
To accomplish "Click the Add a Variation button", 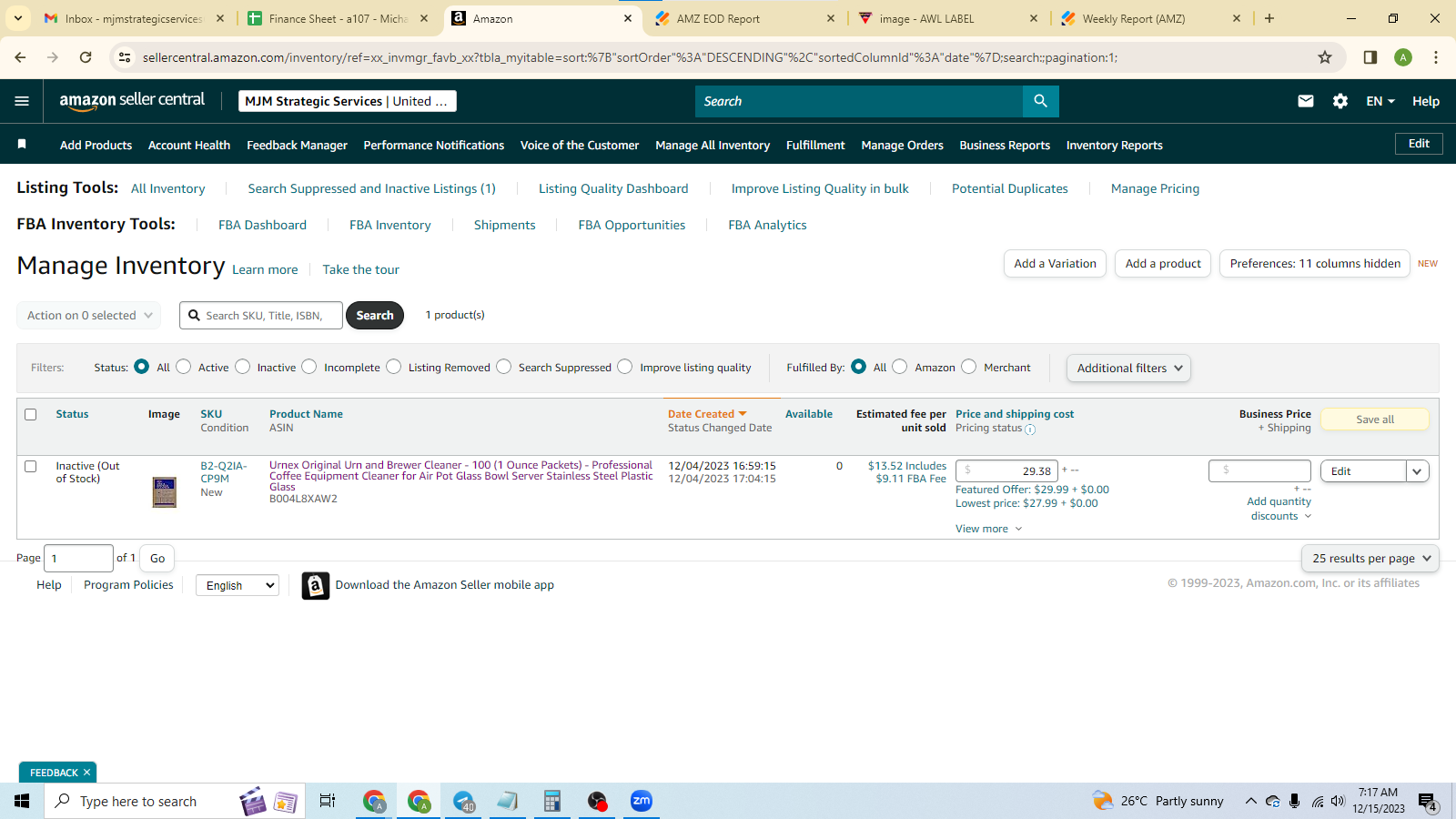I will [x=1056, y=264].
